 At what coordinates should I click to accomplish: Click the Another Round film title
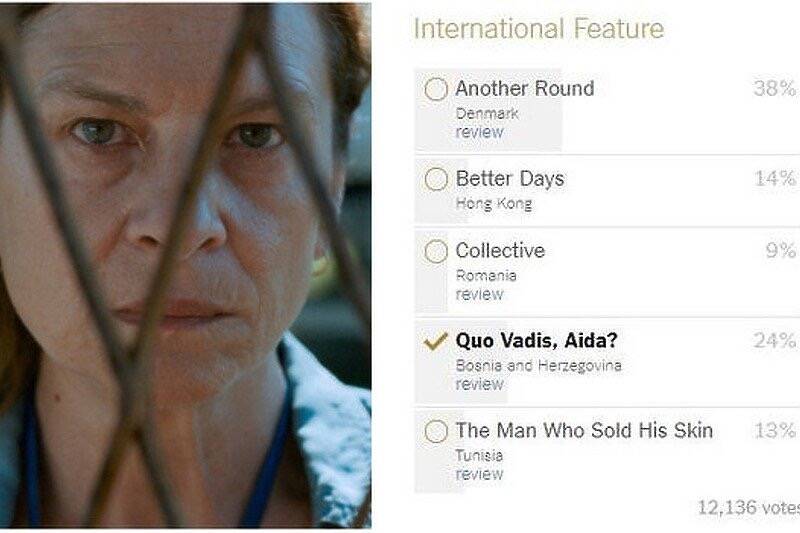point(524,89)
